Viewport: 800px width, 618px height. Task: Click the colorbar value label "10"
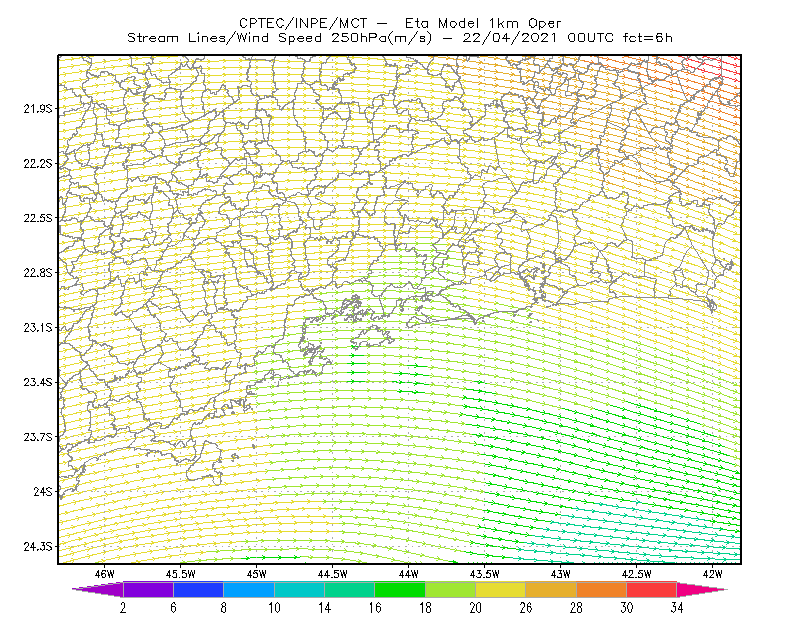click(274, 608)
